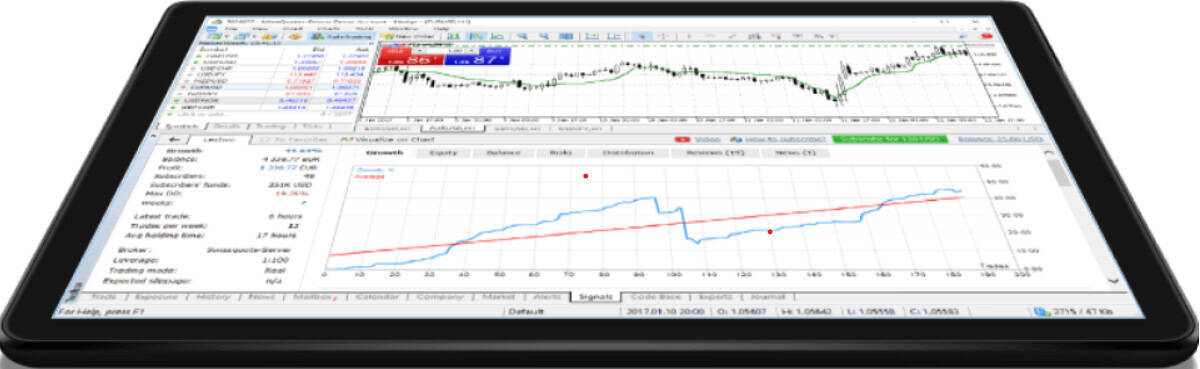Switch to the Balance signal tab
This screenshot has height=369, width=1200.
tap(503, 153)
